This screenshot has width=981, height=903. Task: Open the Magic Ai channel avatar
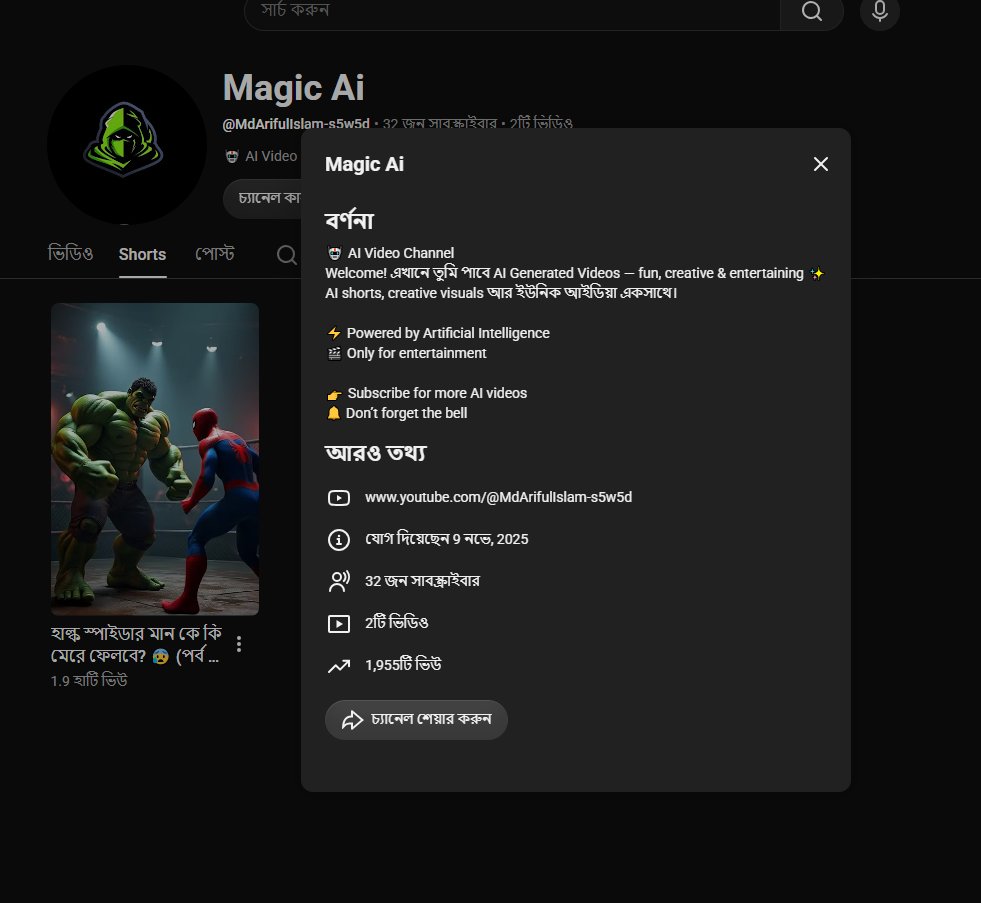(127, 145)
